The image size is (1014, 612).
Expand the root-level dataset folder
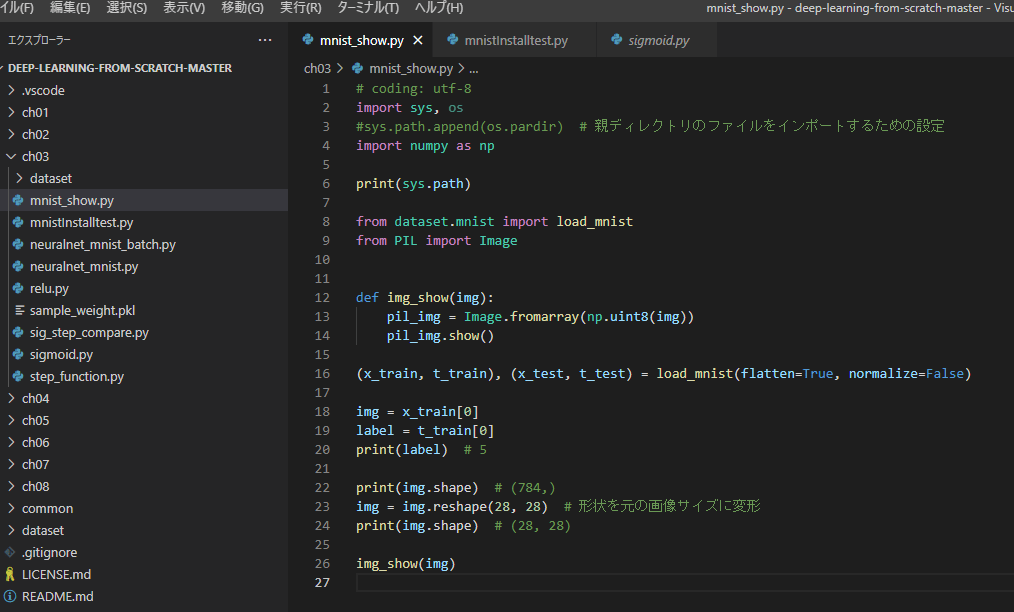[x=11, y=530]
